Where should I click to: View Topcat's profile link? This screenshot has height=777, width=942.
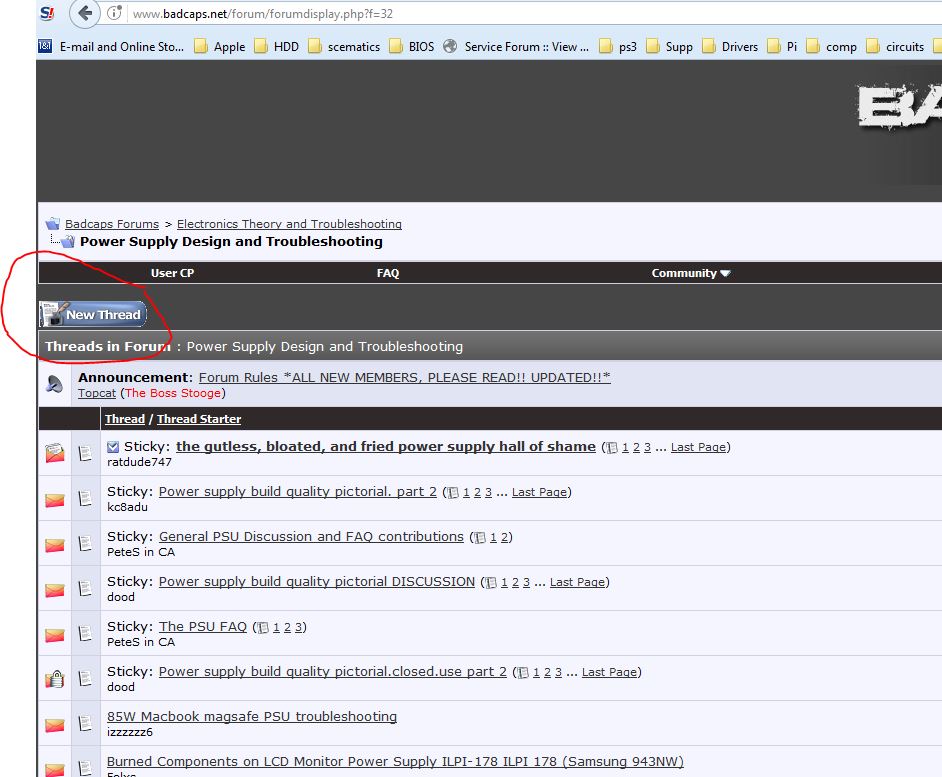(x=97, y=393)
